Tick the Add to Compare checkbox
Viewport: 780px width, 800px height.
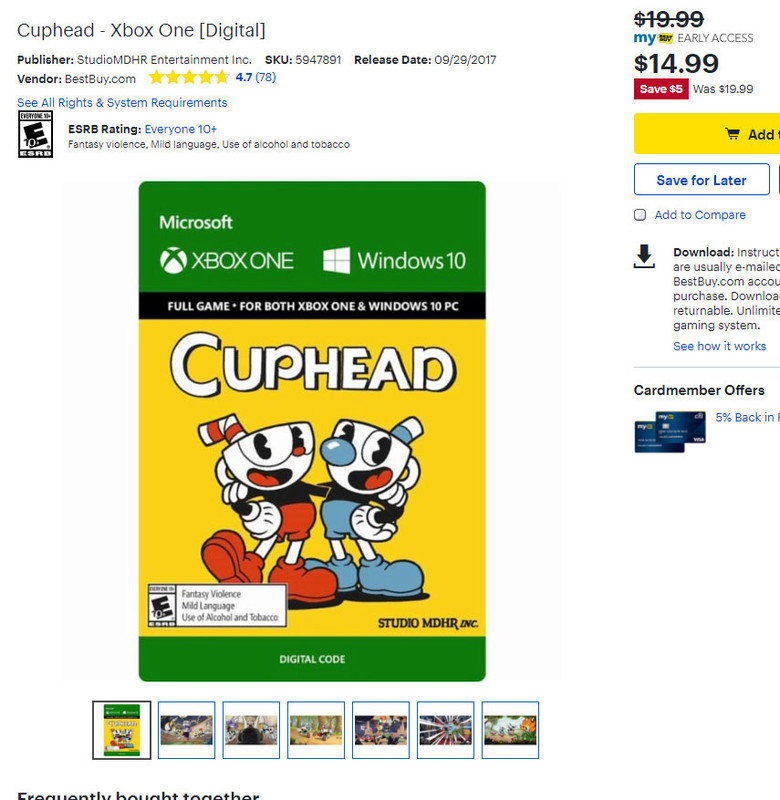pyautogui.click(x=640, y=215)
